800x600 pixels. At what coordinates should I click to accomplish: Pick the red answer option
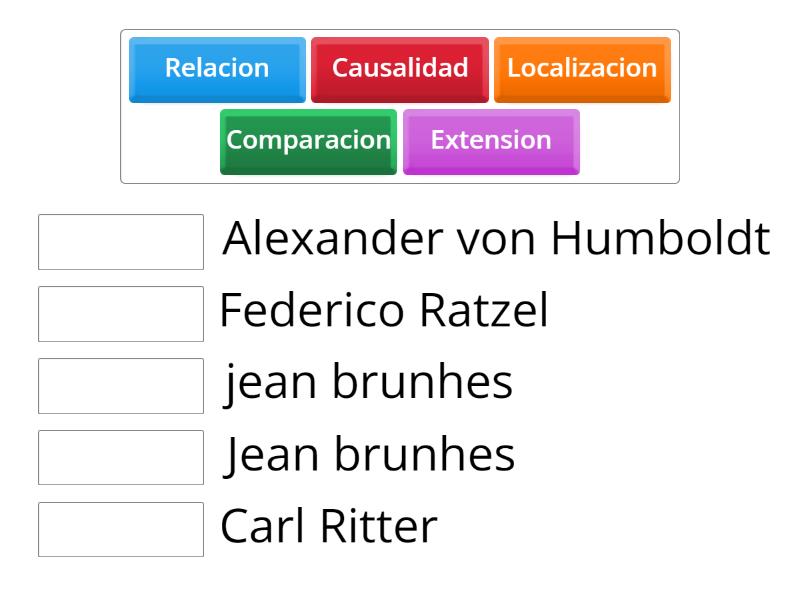click(x=400, y=68)
